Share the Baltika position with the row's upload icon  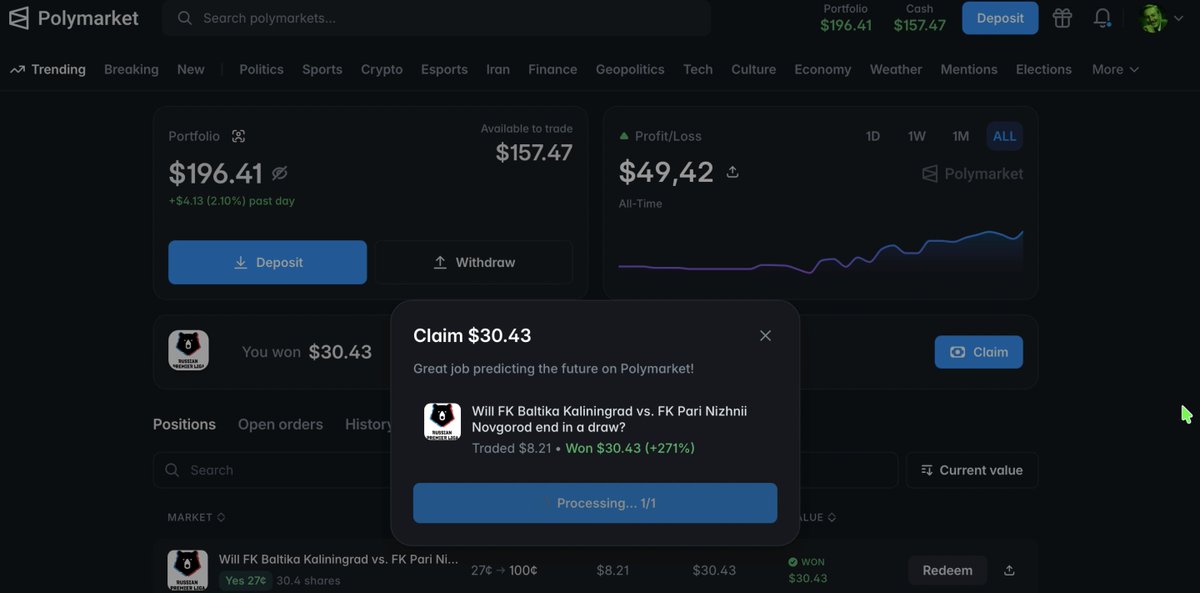tap(1009, 570)
